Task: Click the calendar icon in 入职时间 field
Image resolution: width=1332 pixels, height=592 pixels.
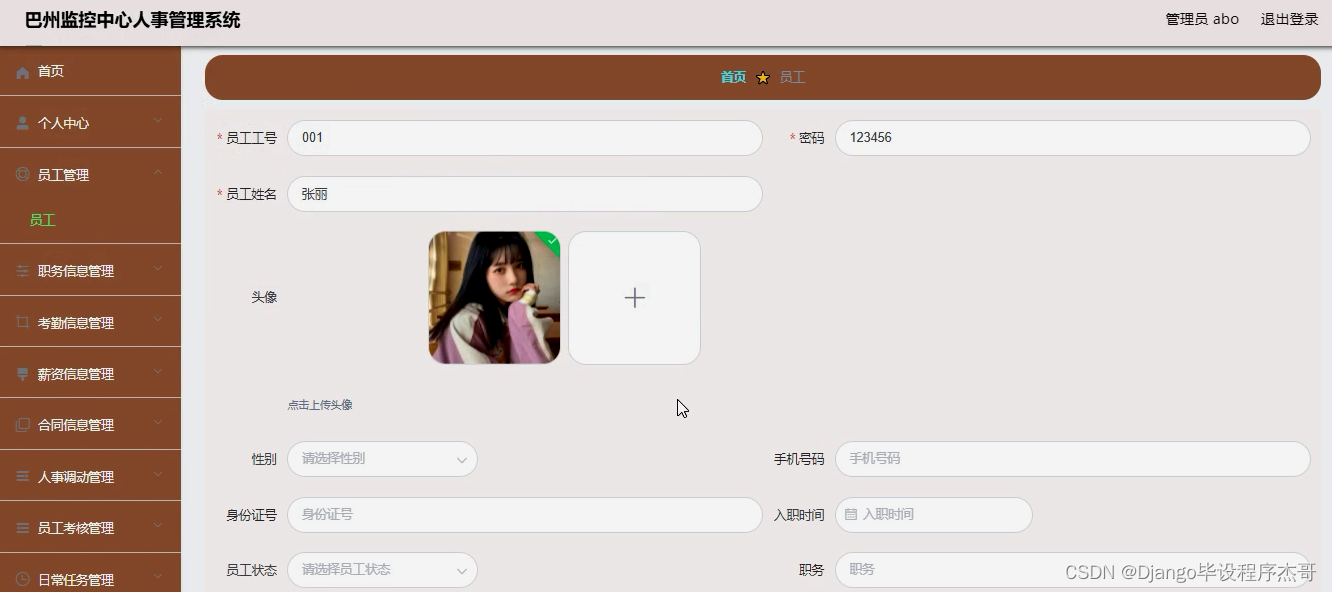Action: [851, 514]
